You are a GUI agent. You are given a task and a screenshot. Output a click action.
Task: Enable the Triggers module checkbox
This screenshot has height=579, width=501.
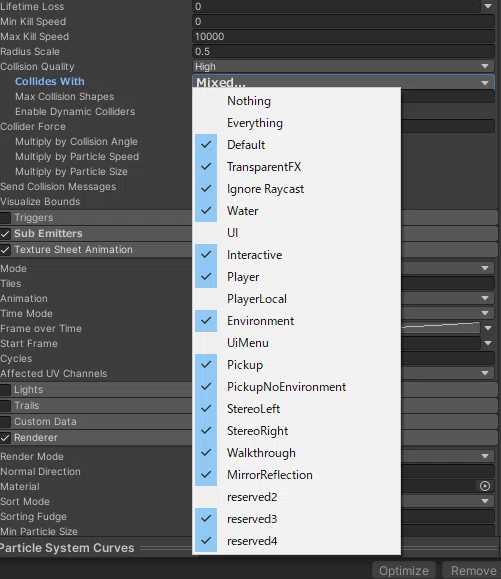point(5,218)
